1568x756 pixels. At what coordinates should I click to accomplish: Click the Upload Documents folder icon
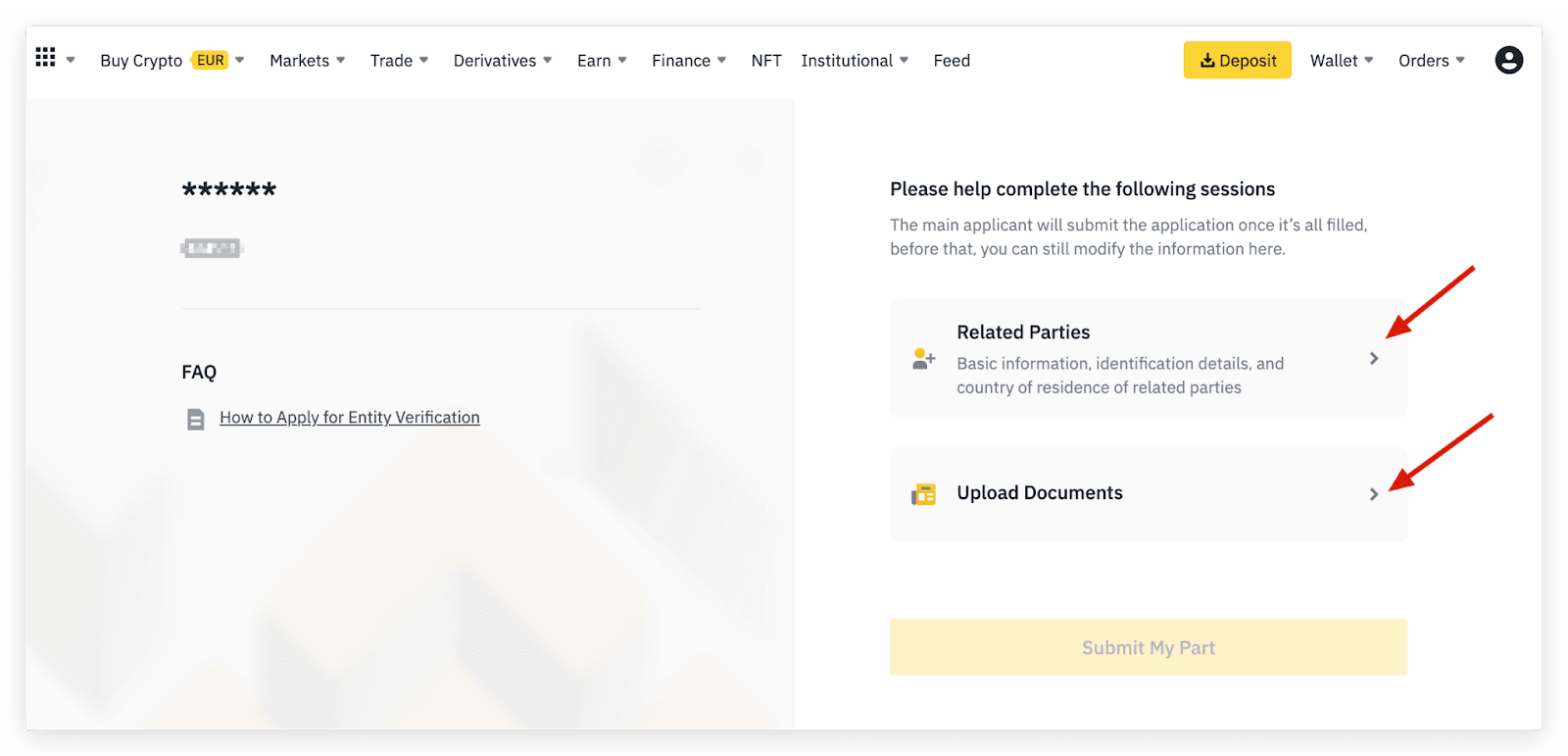click(x=923, y=494)
